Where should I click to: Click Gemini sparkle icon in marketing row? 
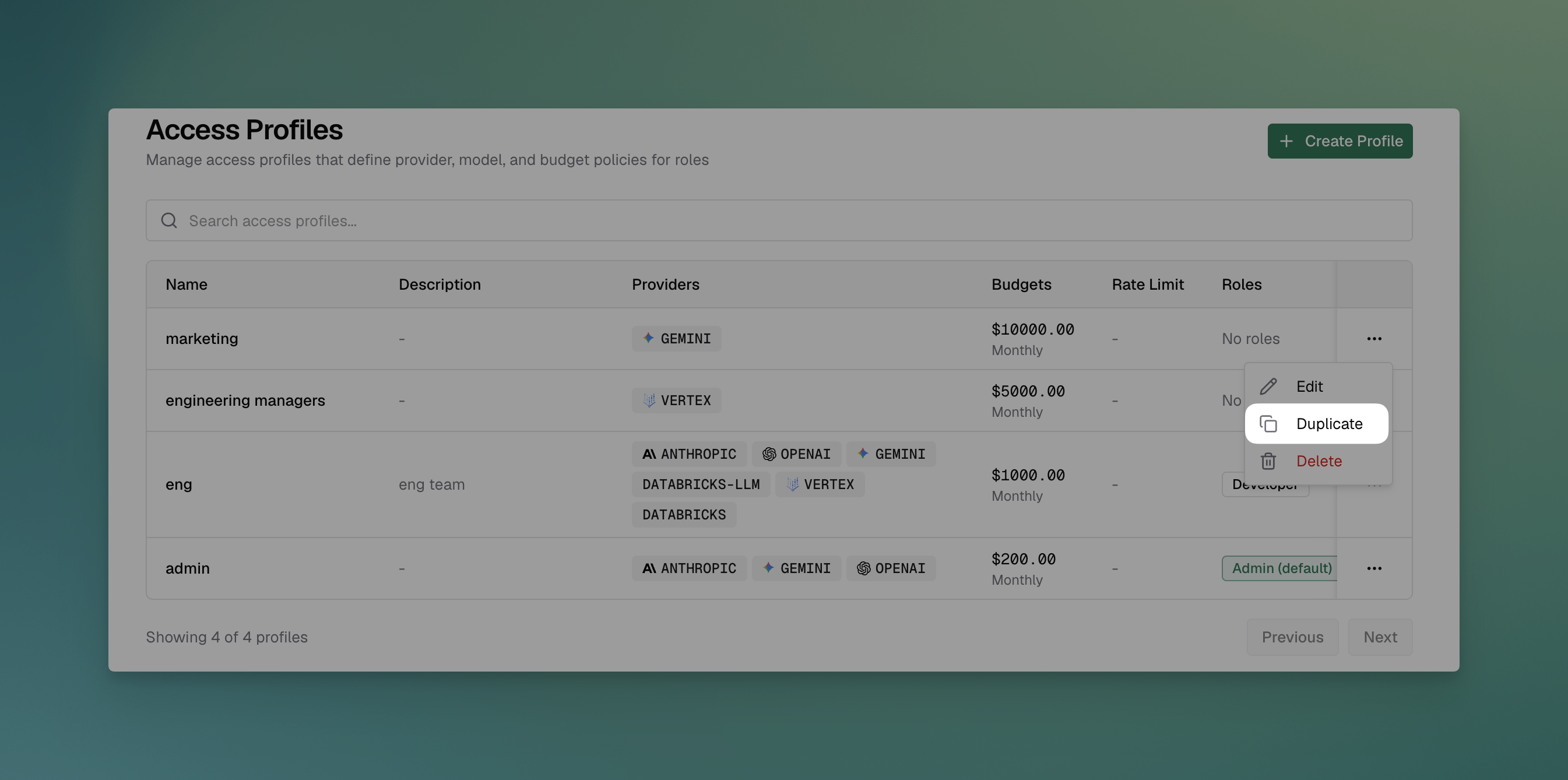(648, 338)
